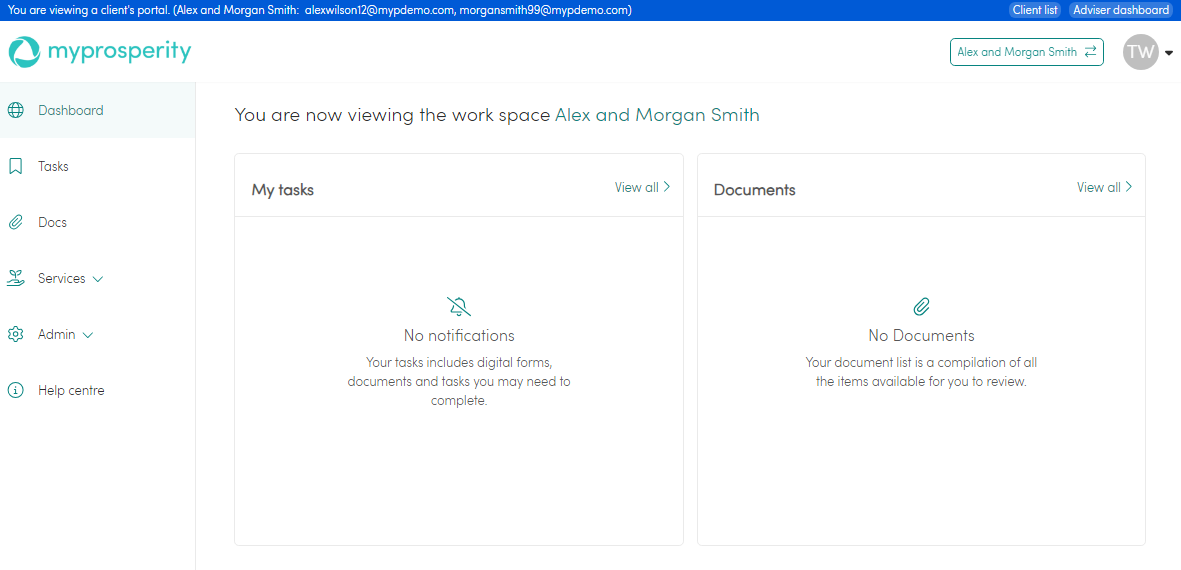Viewport: 1181px width, 570px height.
Task: Click the myprosperity logo
Action: [x=100, y=52]
